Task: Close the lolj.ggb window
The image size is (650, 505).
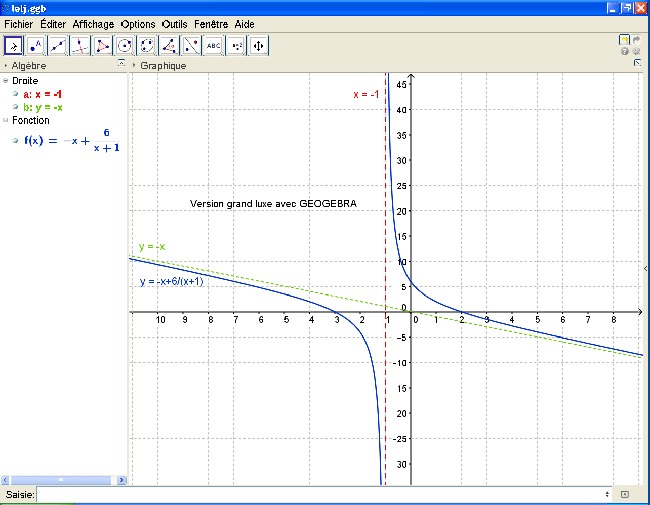Action: tap(641, 8)
